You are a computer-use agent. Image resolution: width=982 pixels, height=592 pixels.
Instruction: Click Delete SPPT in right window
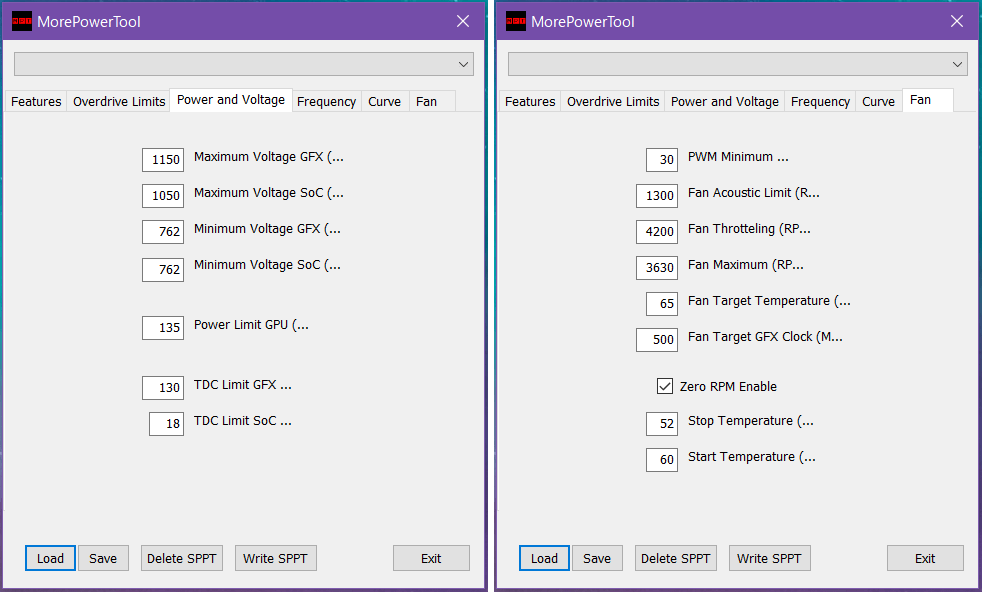(x=676, y=558)
